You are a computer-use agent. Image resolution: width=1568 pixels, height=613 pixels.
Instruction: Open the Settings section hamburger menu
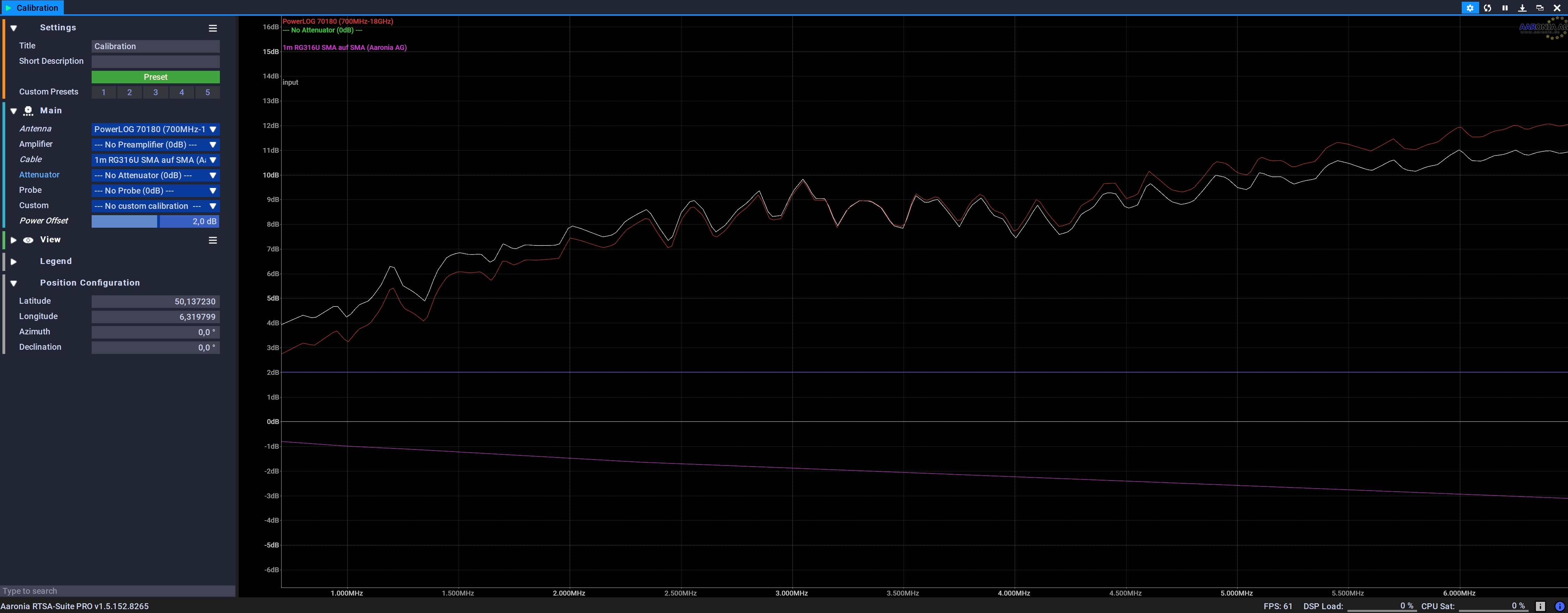213,28
